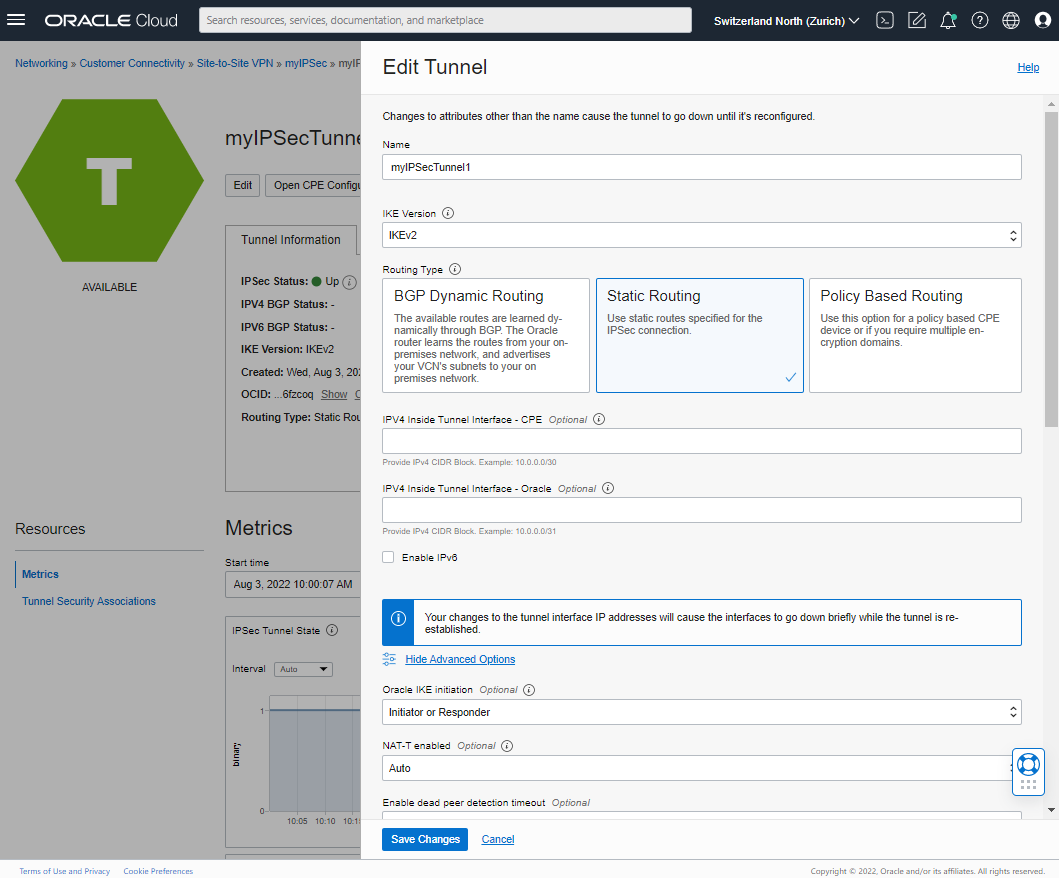
Task: Open the user profile avatar menu
Action: (x=1042, y=20)
